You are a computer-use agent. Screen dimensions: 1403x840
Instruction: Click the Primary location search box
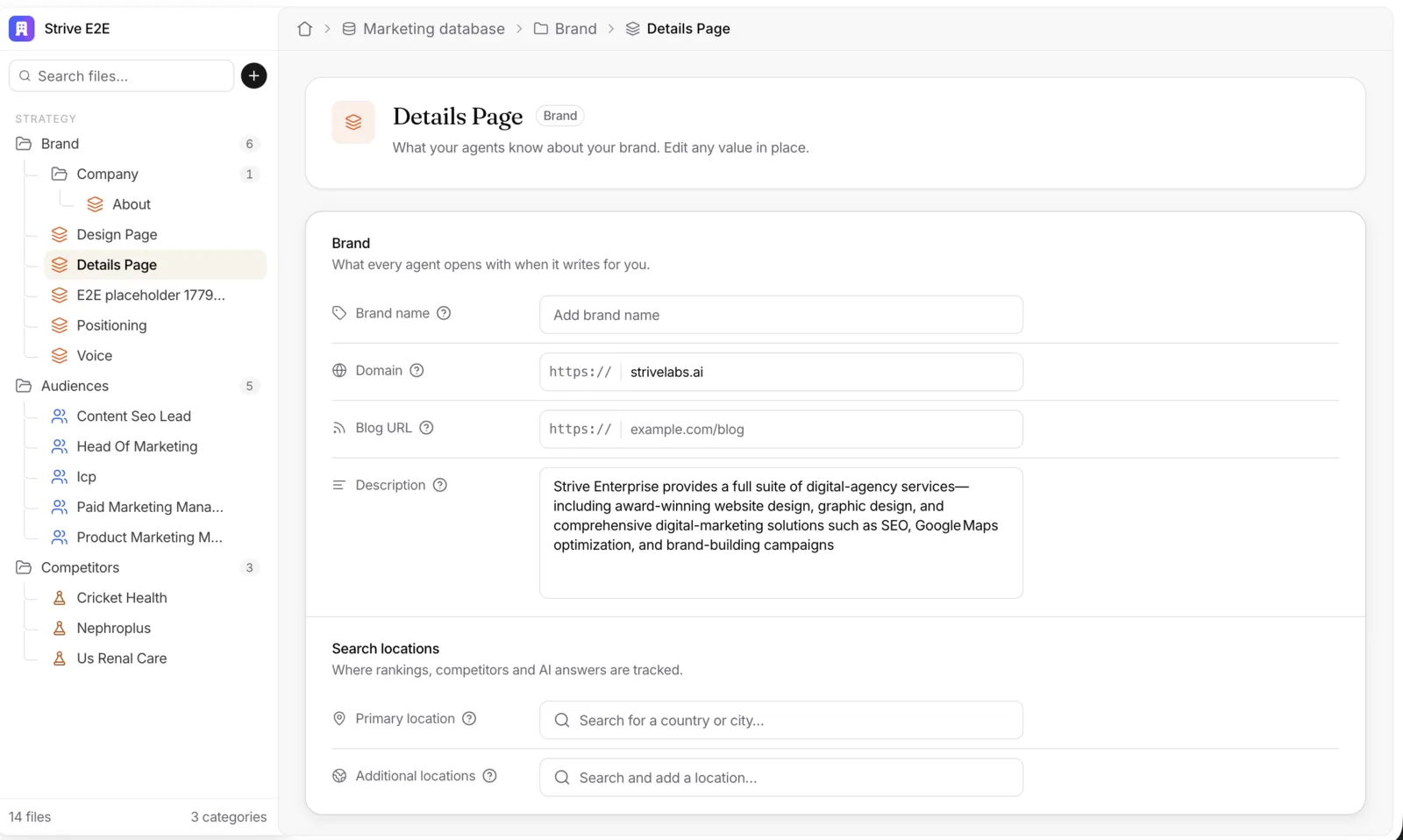point(780,720)
